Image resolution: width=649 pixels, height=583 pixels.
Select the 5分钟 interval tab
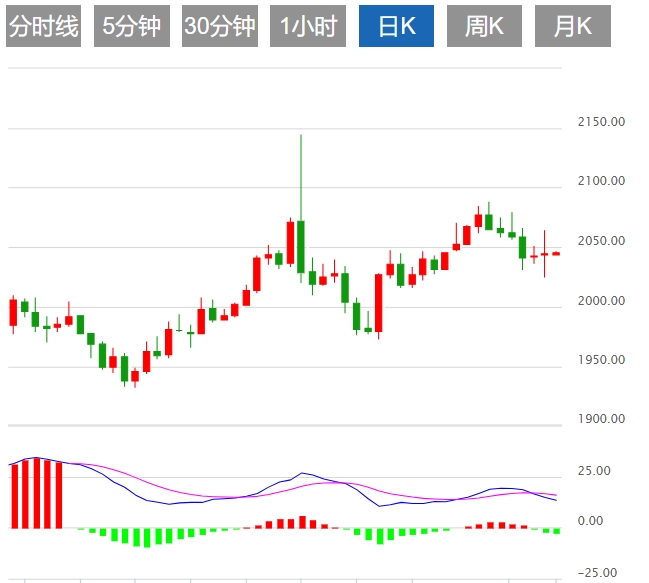coord(132,26)
